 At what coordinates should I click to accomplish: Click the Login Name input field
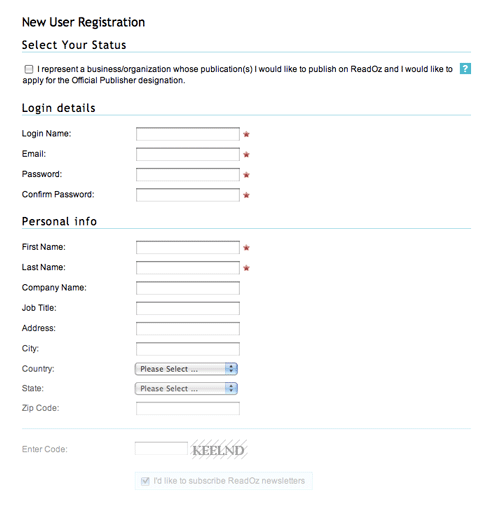(x=188, y=134)
